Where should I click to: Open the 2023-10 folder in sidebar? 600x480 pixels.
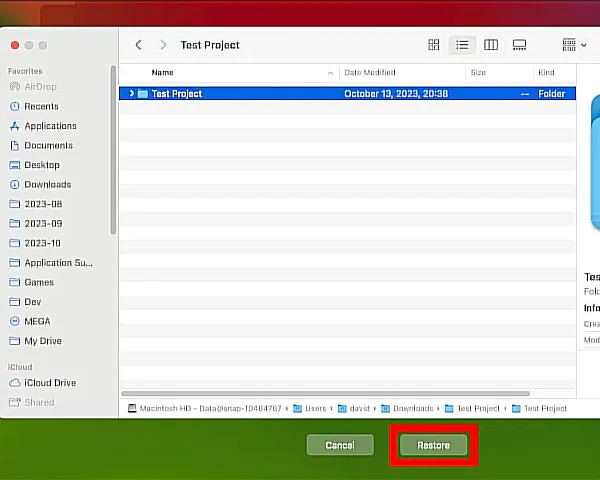point(35,243)
